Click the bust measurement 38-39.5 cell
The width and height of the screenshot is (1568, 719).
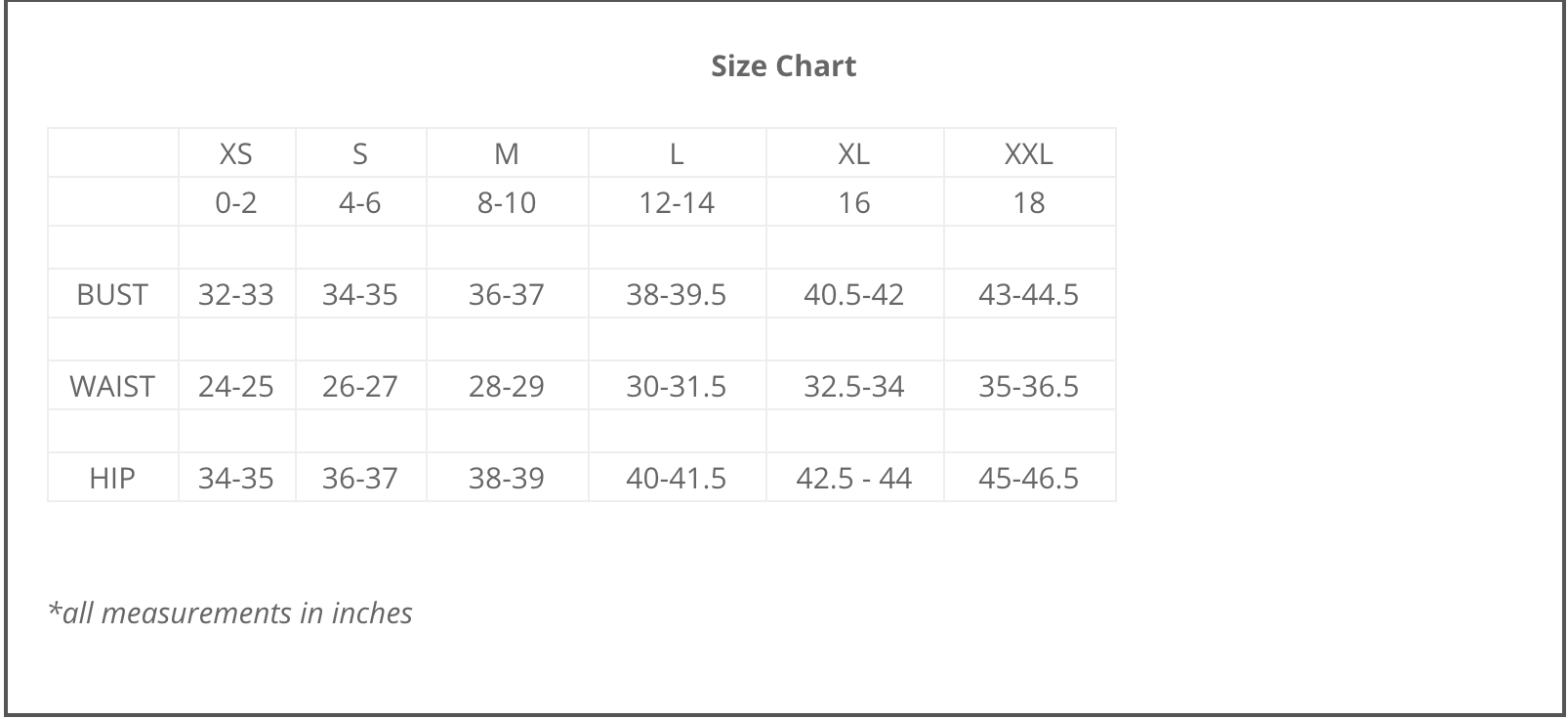coord(677,294)
